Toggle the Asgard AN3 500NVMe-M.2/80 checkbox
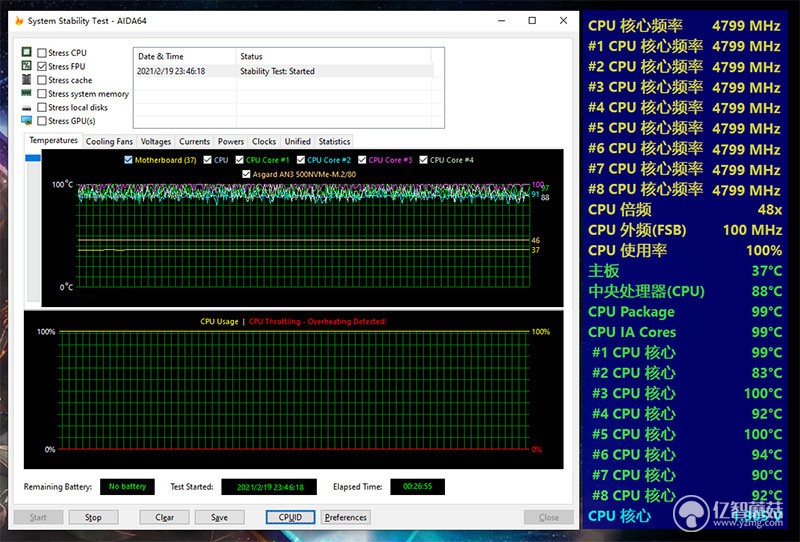800x542 pixels. coord(246,174)
